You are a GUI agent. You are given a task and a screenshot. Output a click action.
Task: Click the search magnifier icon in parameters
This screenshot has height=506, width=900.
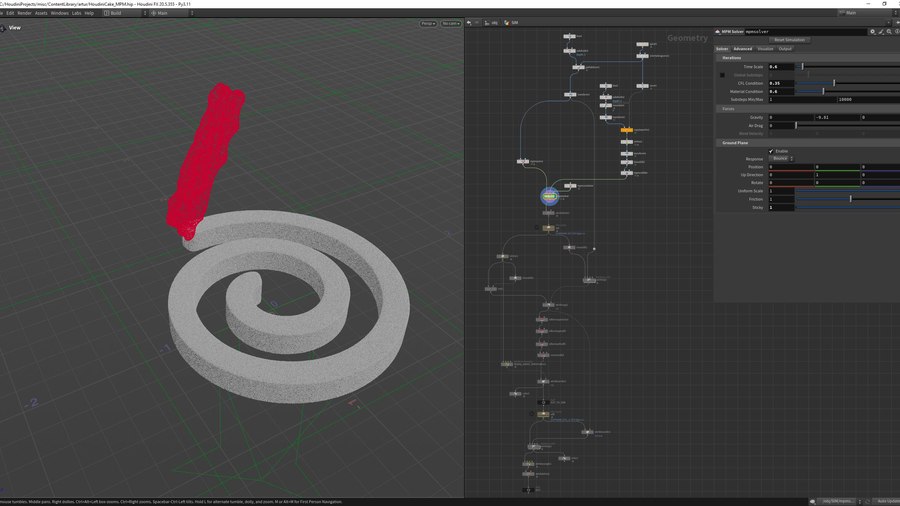tap(889, 31)
